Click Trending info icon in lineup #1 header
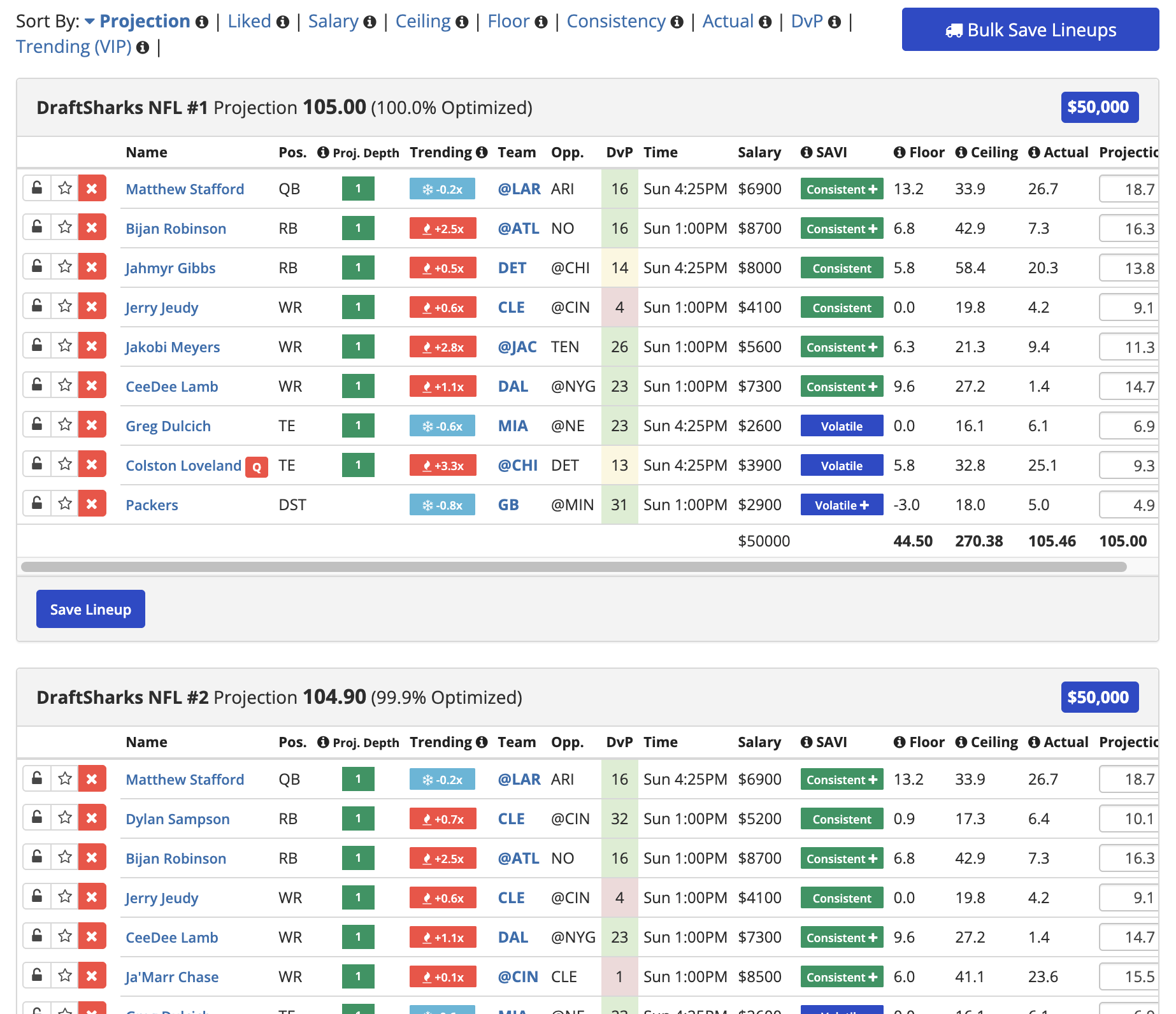The width and height of the screenshot is (1176, 1014). click(482, 152)
